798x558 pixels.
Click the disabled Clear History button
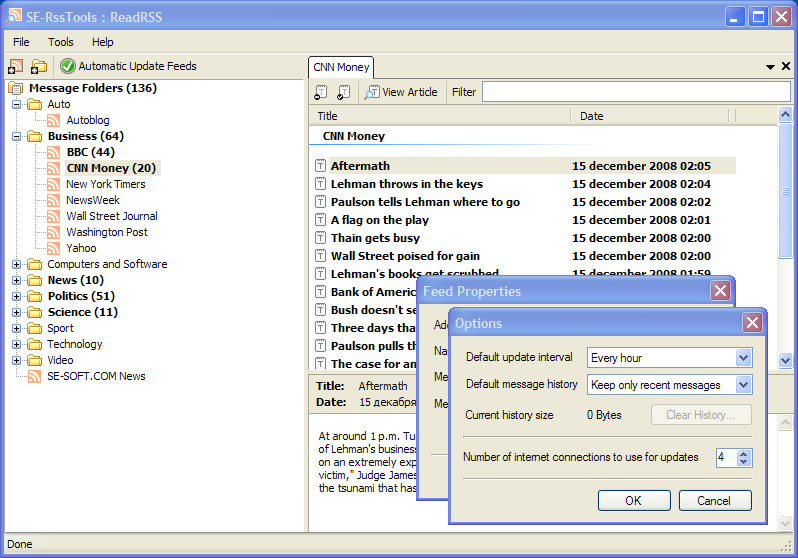701,415
